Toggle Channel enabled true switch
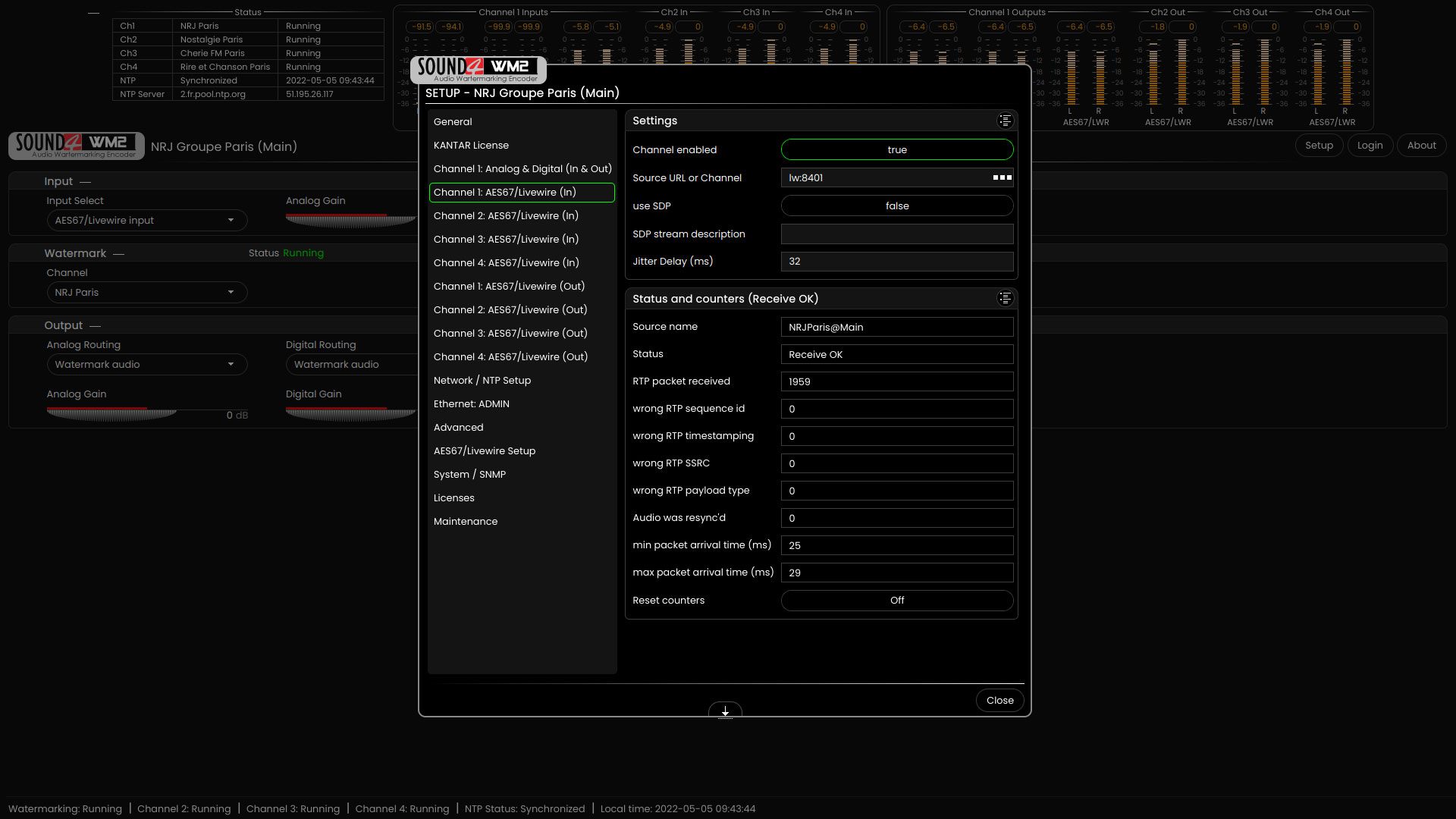The width and height of the screenshot is (1456, 819). [x=896, y=150]
